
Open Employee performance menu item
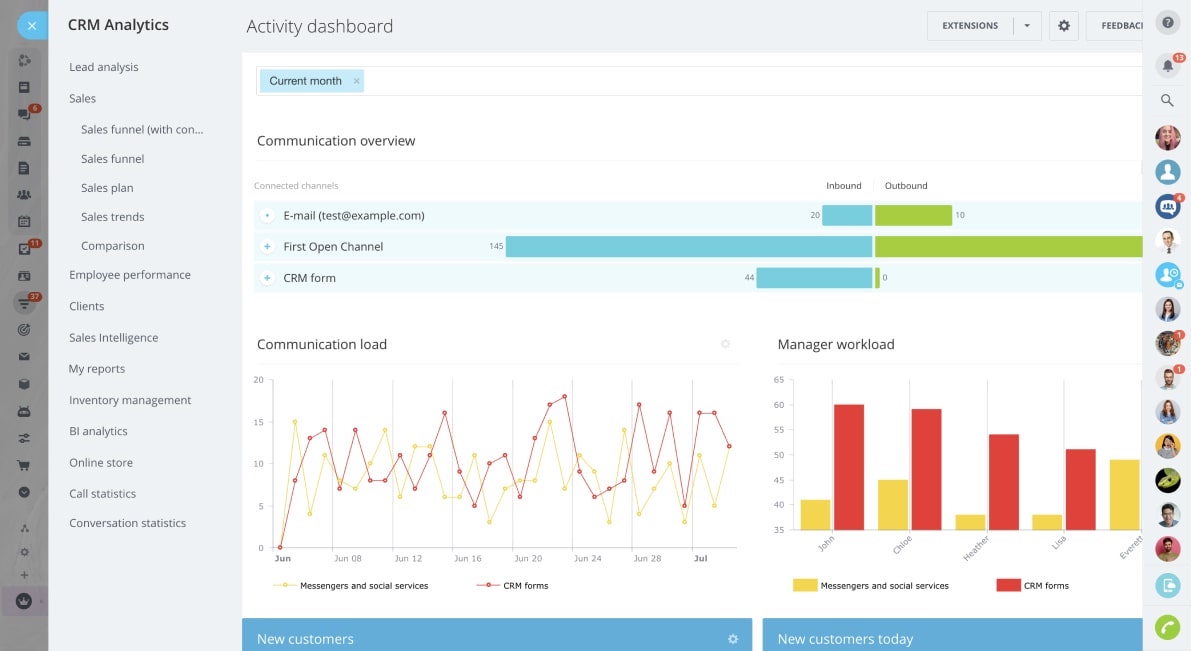129,275
